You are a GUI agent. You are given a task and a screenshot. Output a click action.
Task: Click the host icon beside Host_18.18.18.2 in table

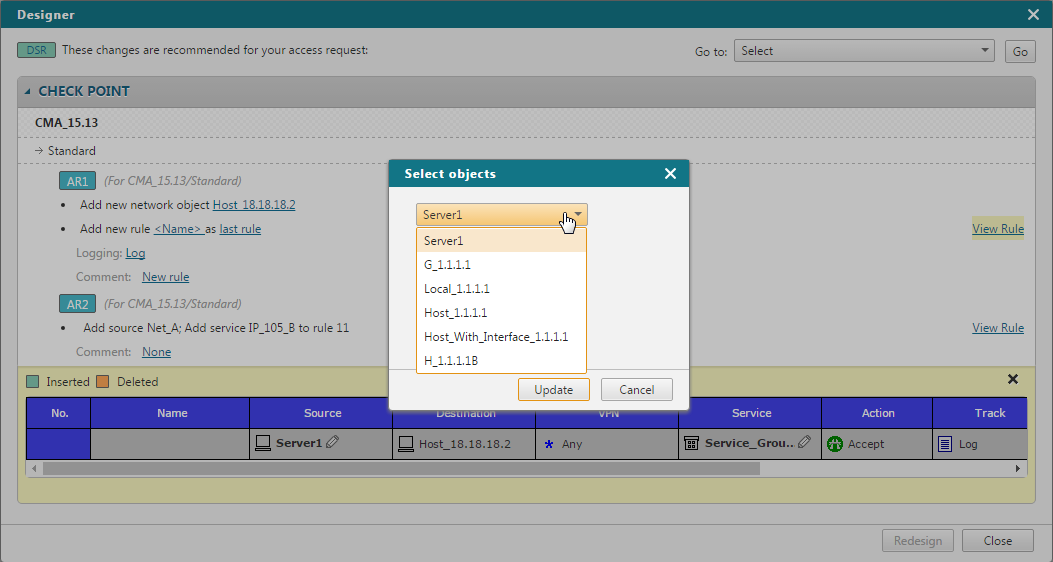405,443
